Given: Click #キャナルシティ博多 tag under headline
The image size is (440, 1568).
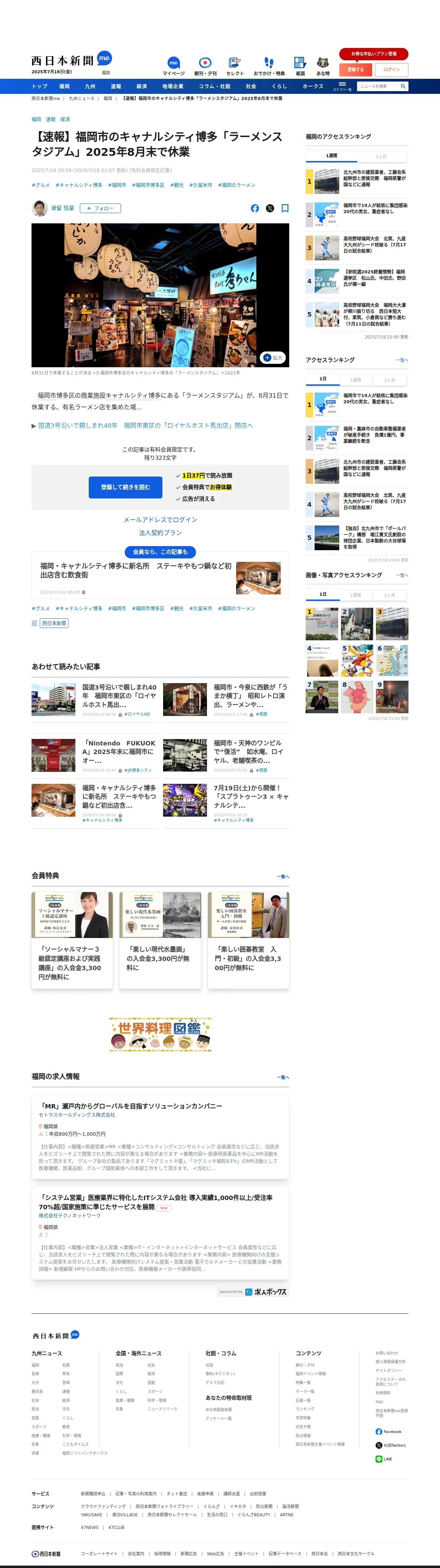Looking at the screenshot, I should point(79,185).
